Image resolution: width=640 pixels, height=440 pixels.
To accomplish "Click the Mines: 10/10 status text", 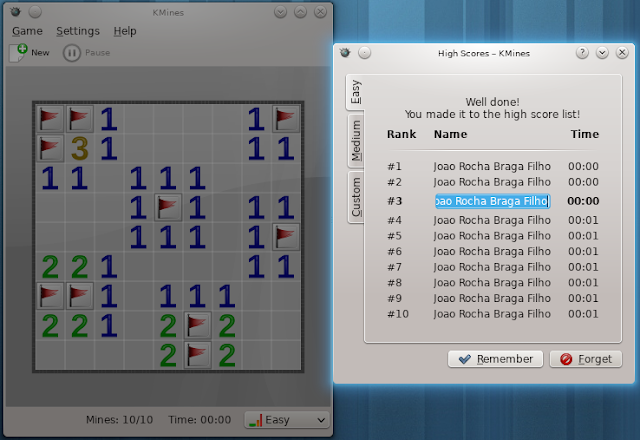I will click(x=120, y=420).
